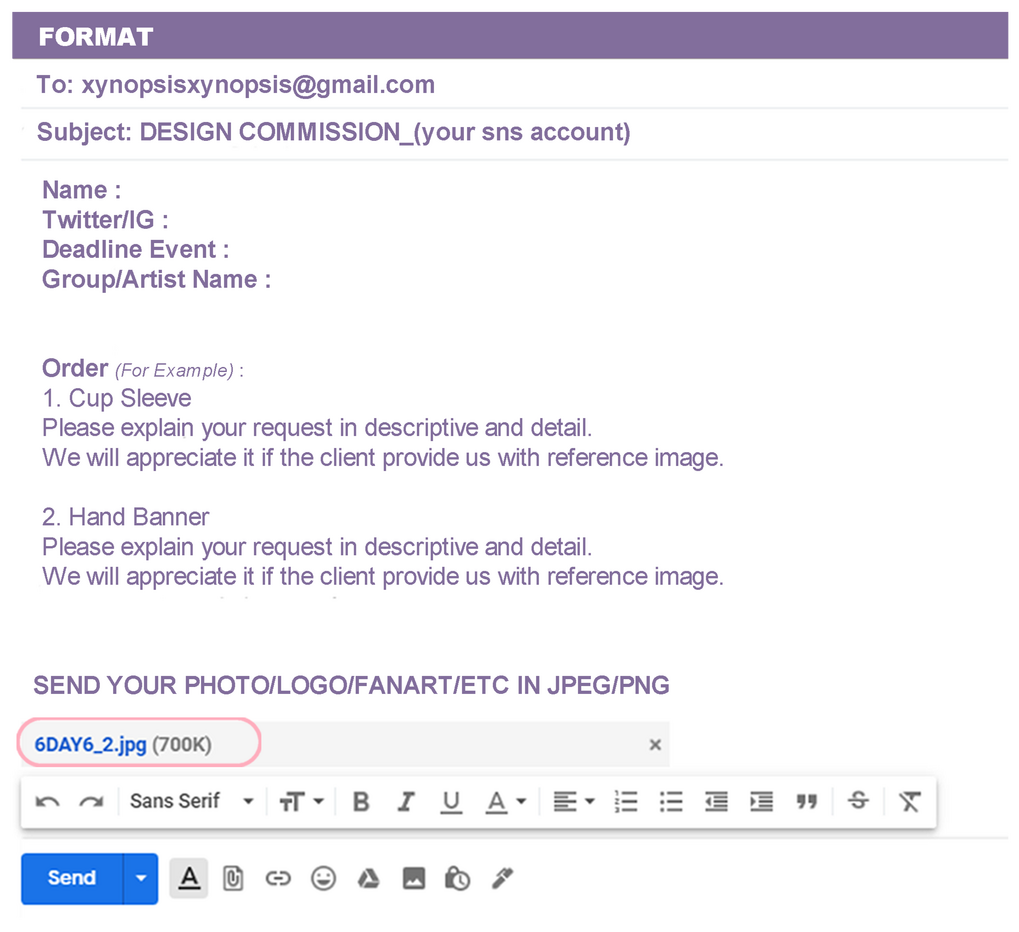
Task: Open the emoji picker icon
Action: (x=323, y=878)
